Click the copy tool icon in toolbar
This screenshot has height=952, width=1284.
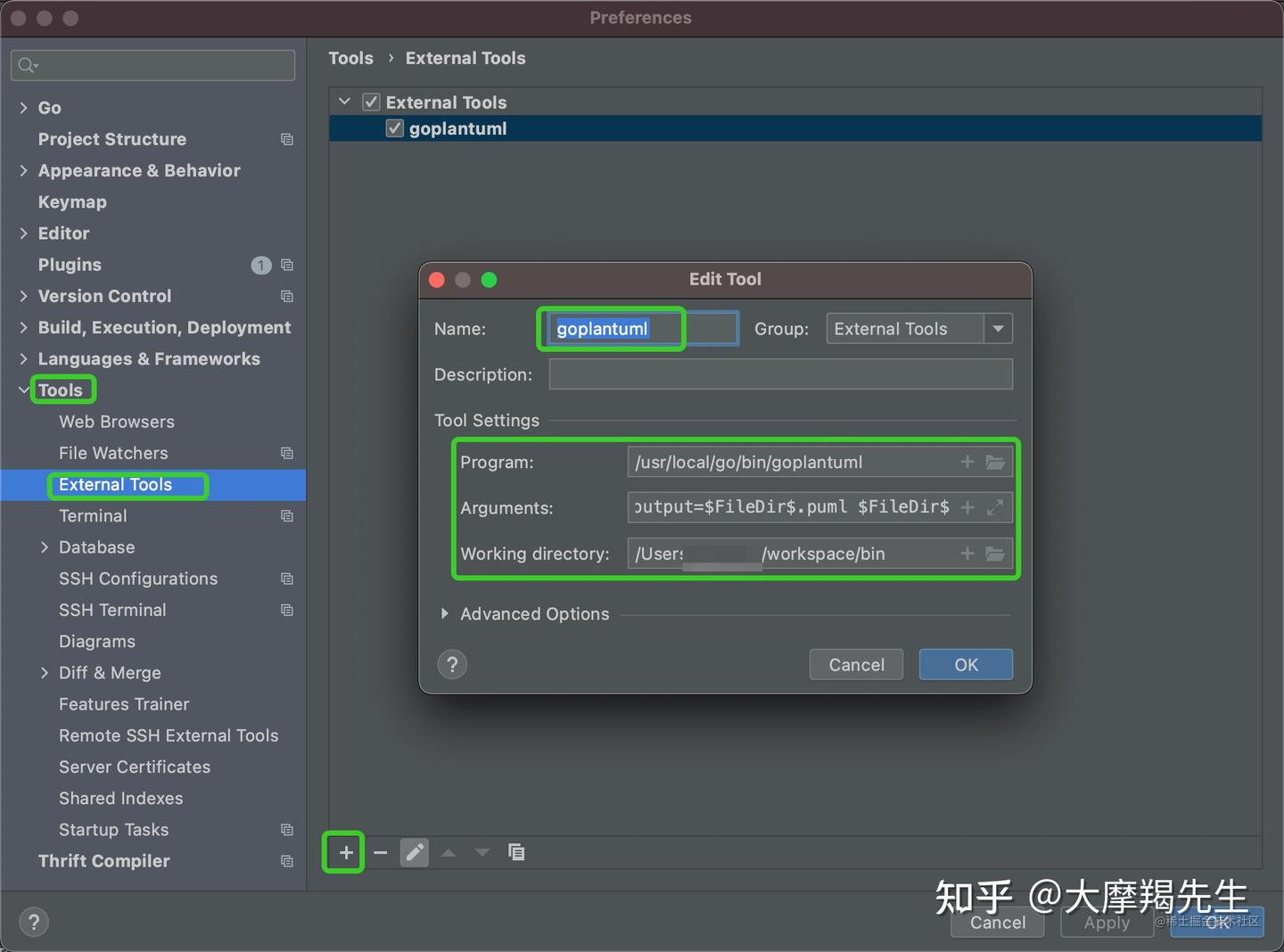pos(516,852)
